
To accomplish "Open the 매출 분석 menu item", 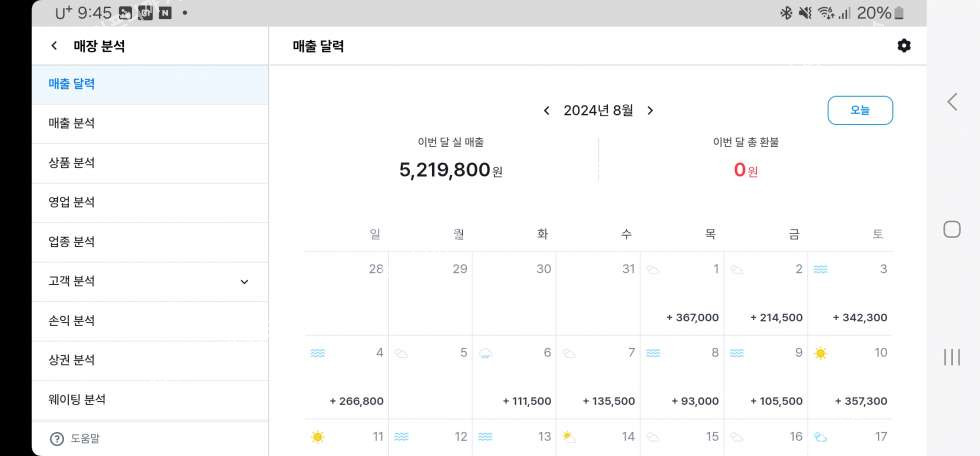I will coord(72,123).
